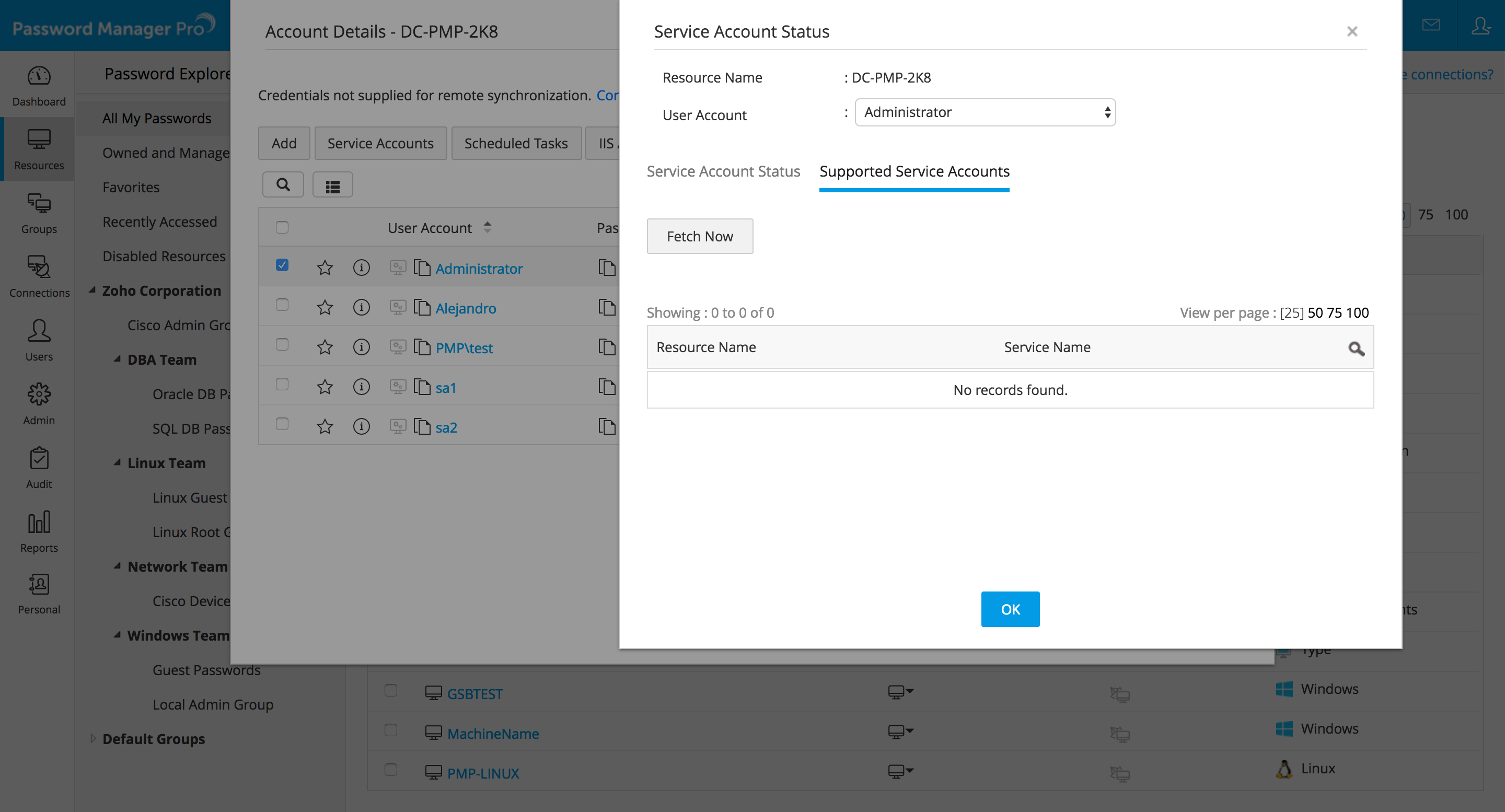Click the info icon for sa1 account
1505x812 pixels.
pos(361,387)
